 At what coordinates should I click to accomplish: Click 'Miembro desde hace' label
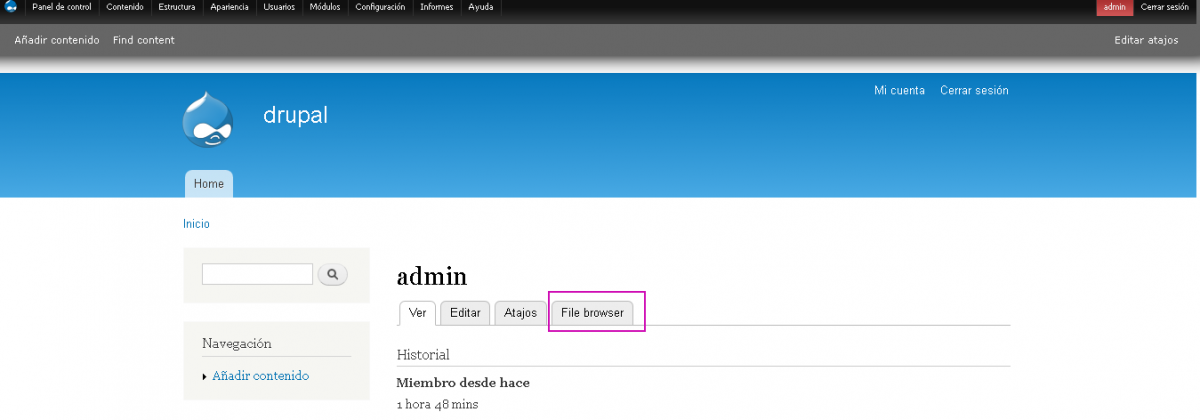[x=463, y=382]
